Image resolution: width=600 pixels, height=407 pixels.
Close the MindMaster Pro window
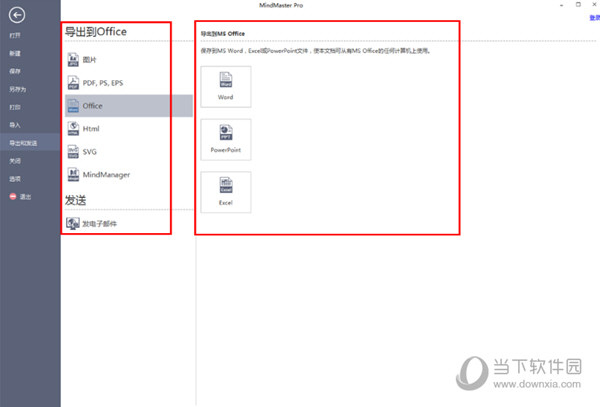(595, 5)
